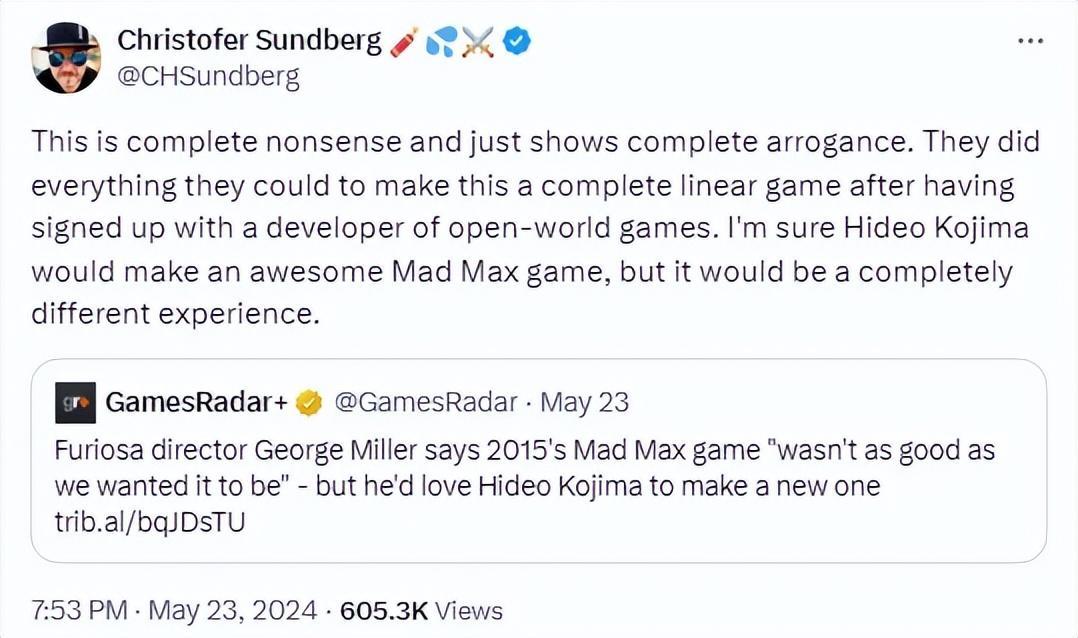Click the crossed swords emoji
This screenshot has height=638, width=1078.
478,41
